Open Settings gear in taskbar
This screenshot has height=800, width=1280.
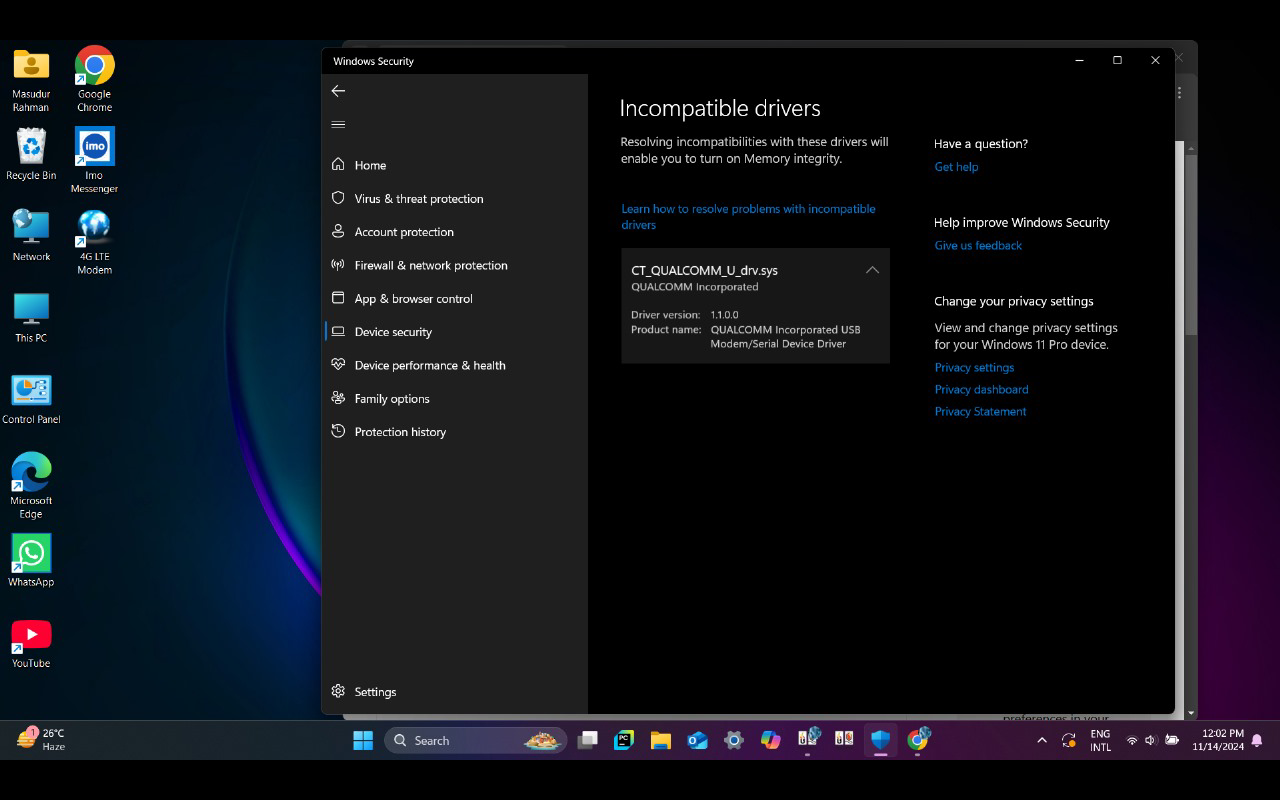coord(734,740)
